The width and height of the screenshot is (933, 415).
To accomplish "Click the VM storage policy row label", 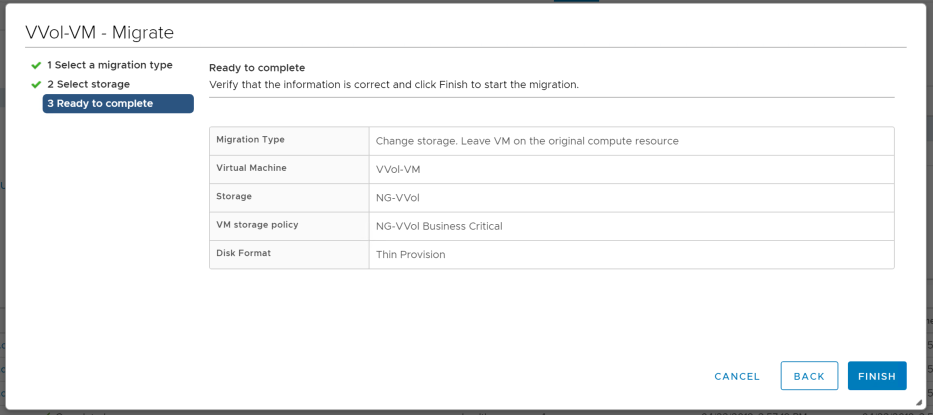I will click(x=257, y=225).
